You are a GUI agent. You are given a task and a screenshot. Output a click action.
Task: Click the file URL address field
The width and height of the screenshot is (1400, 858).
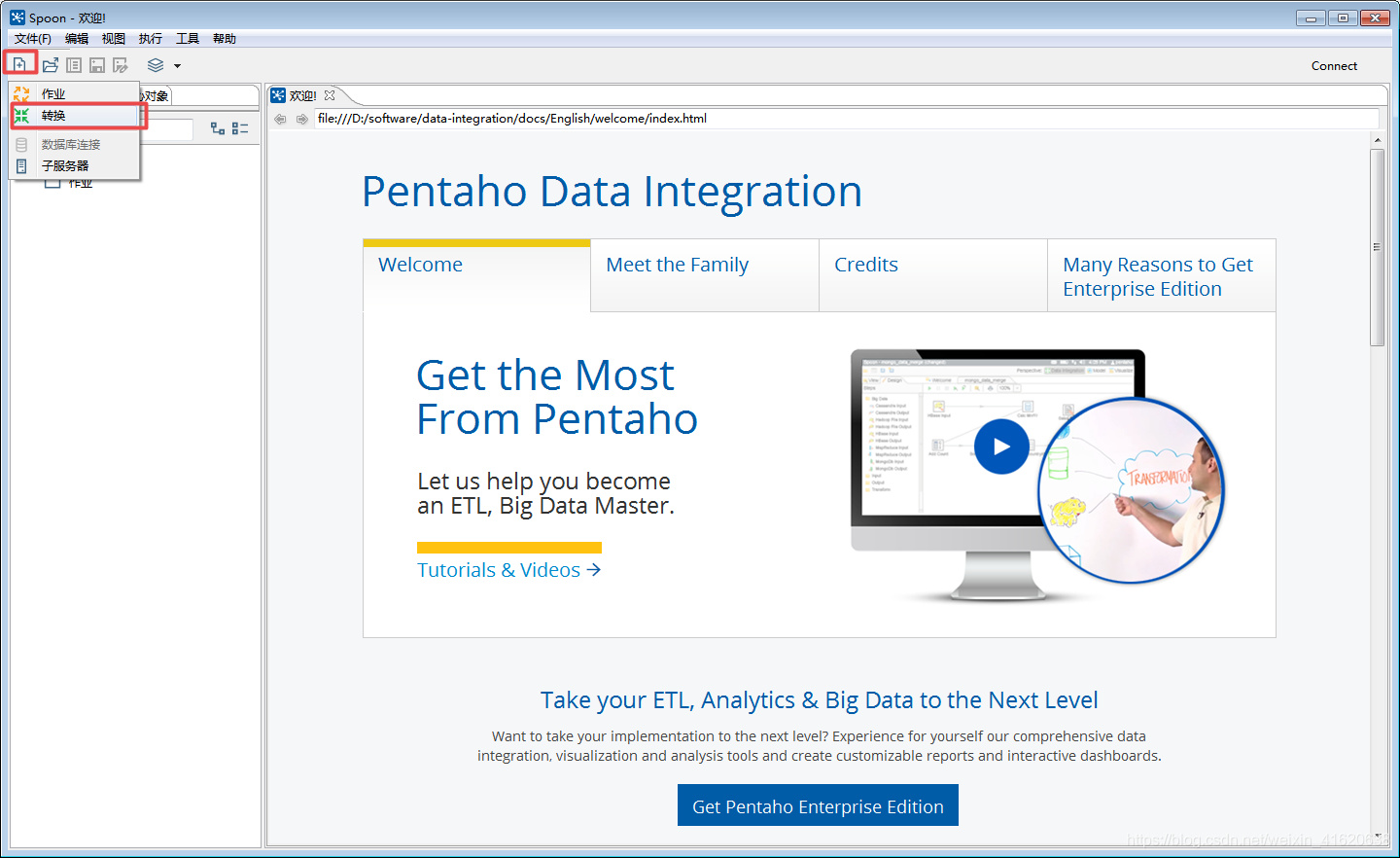(x=846, y=119)
